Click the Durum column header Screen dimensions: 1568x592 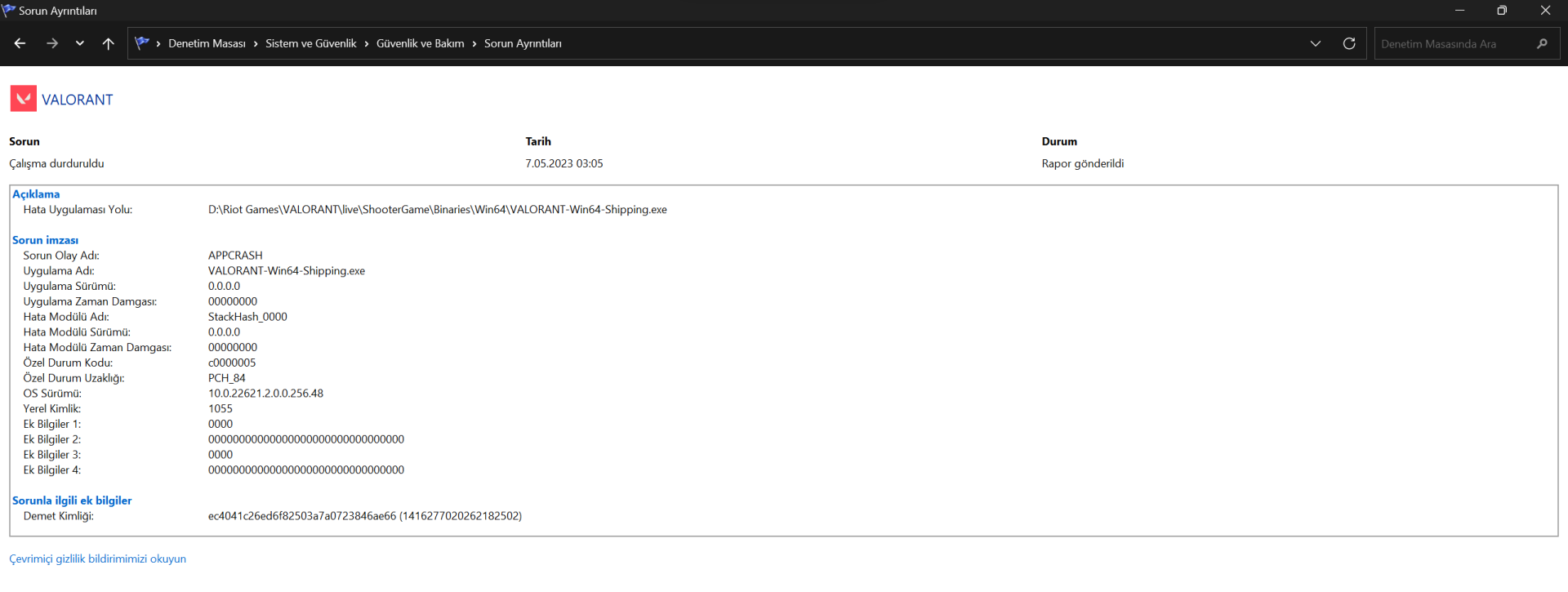pyautogui.click(x=1059, y=141)
